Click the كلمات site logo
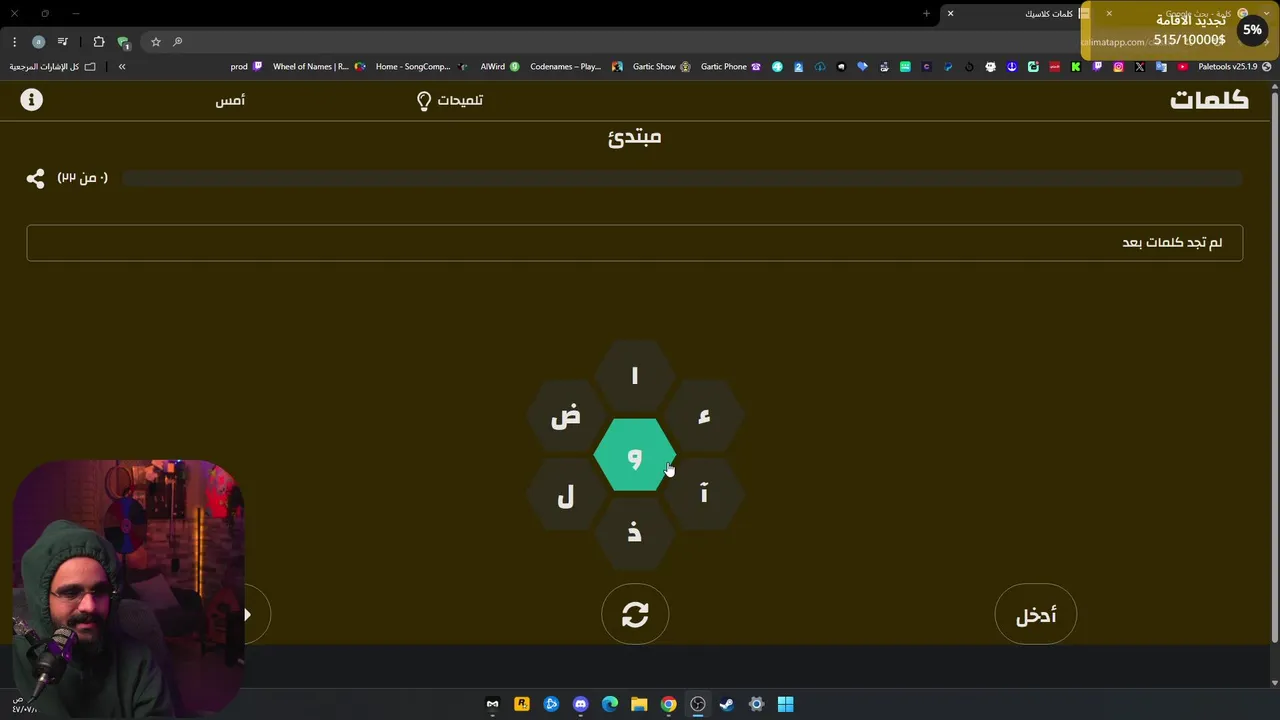The width and height of the screenshot is (1280, 720). [x=1210, y=100]
